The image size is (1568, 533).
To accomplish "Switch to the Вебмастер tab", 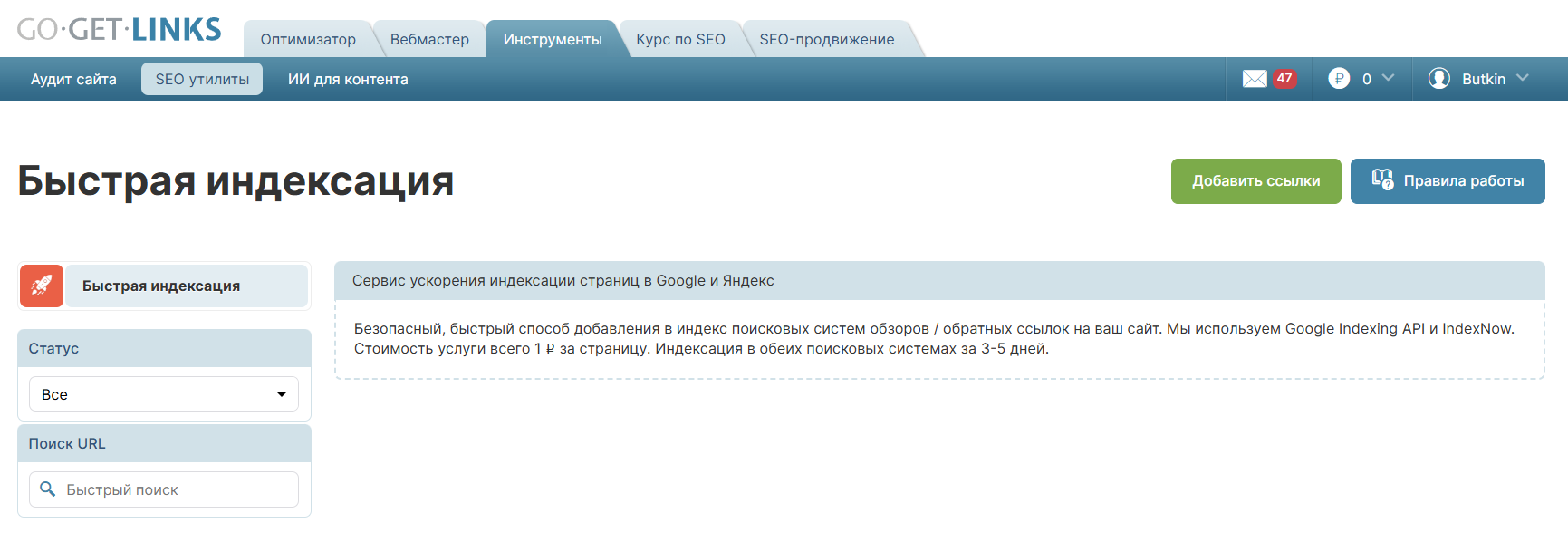I will pyautogui.click(x=429, y=40).
